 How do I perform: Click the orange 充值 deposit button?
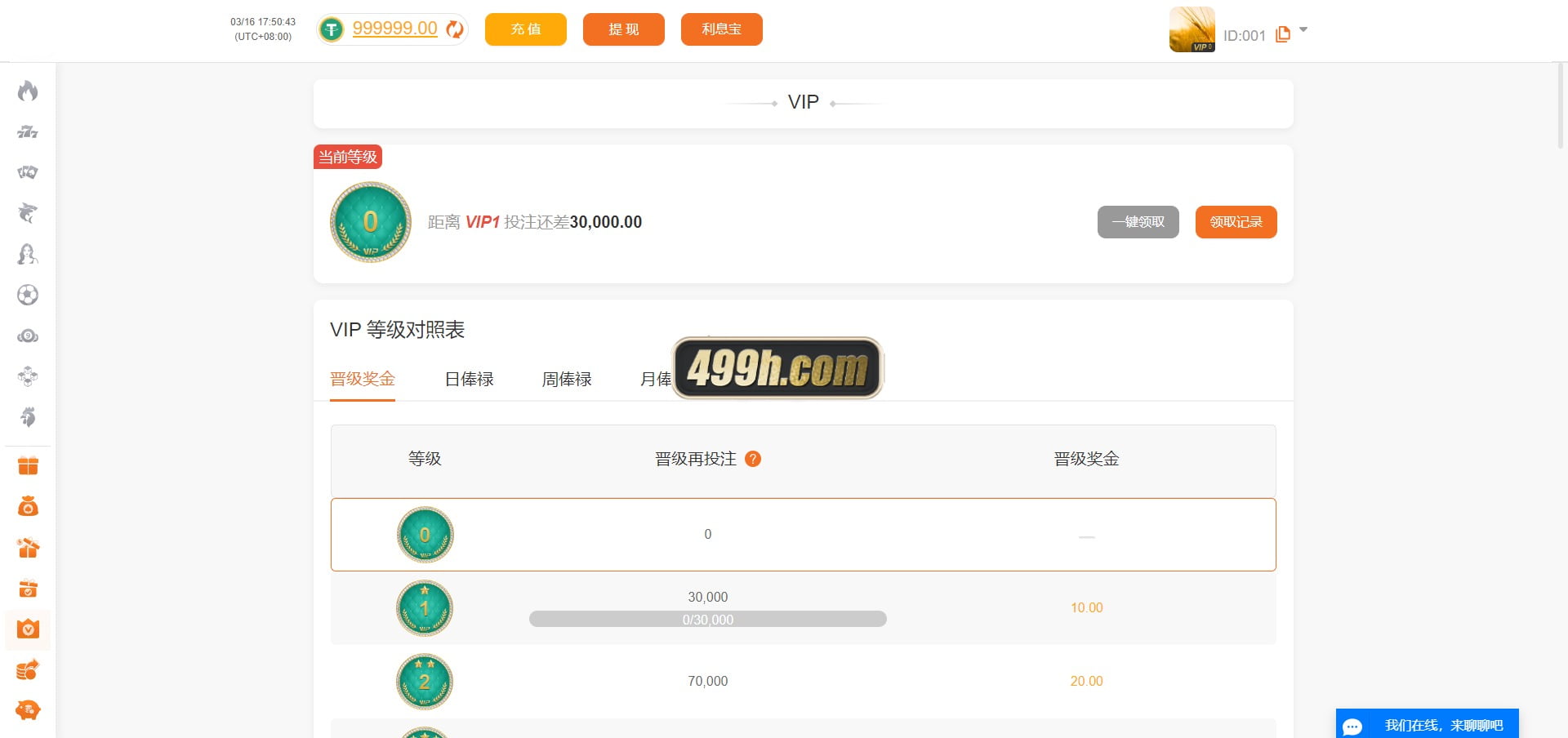[x=526, y=29]
